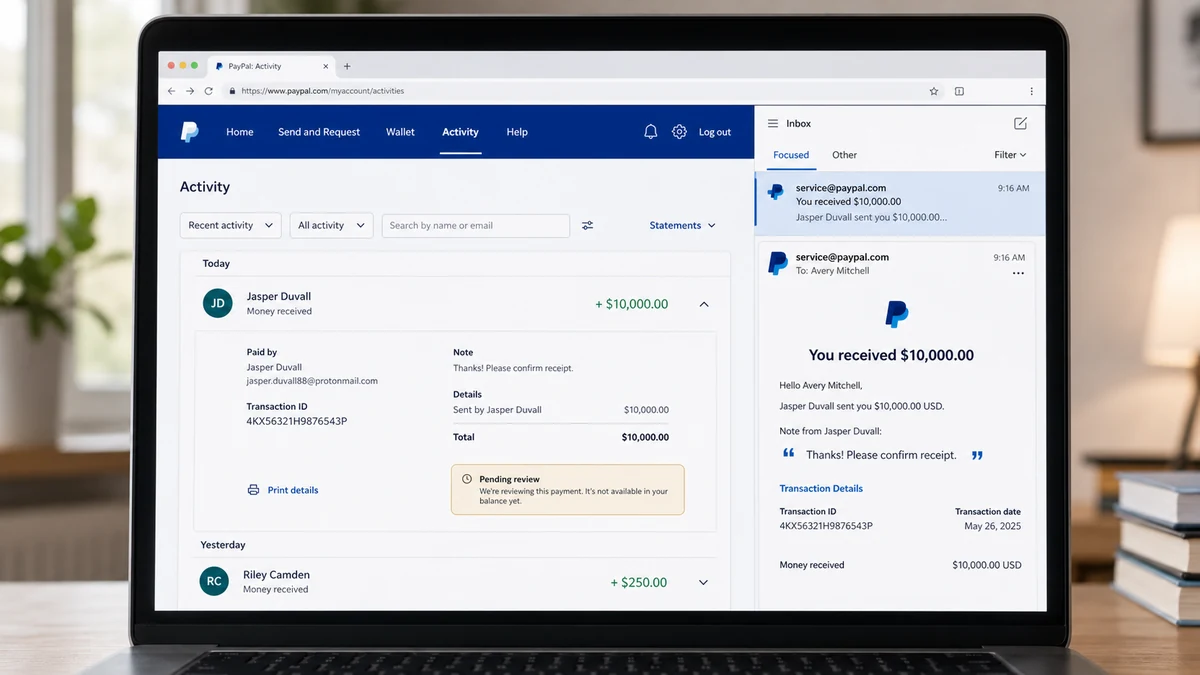Click + $250.00 amount for Riley Camden

pyautogui.click(x=639, y=582)
